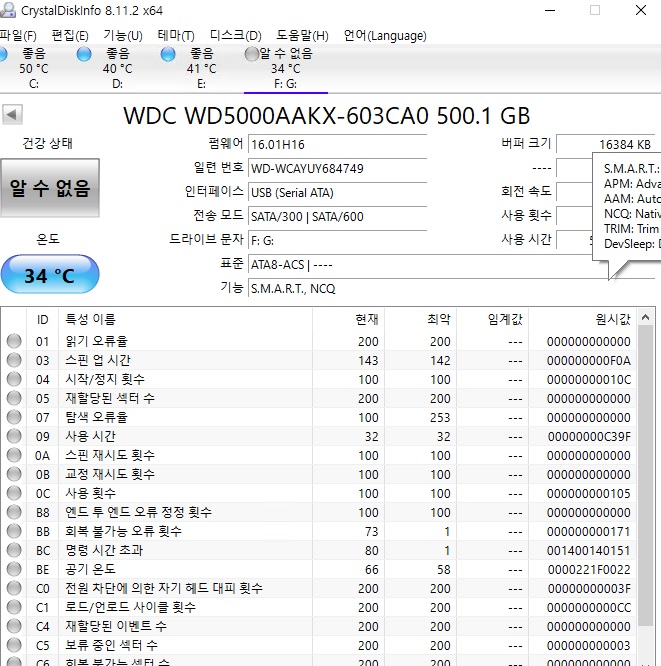Click the 회전 속도 label

[x=526, y=192]
